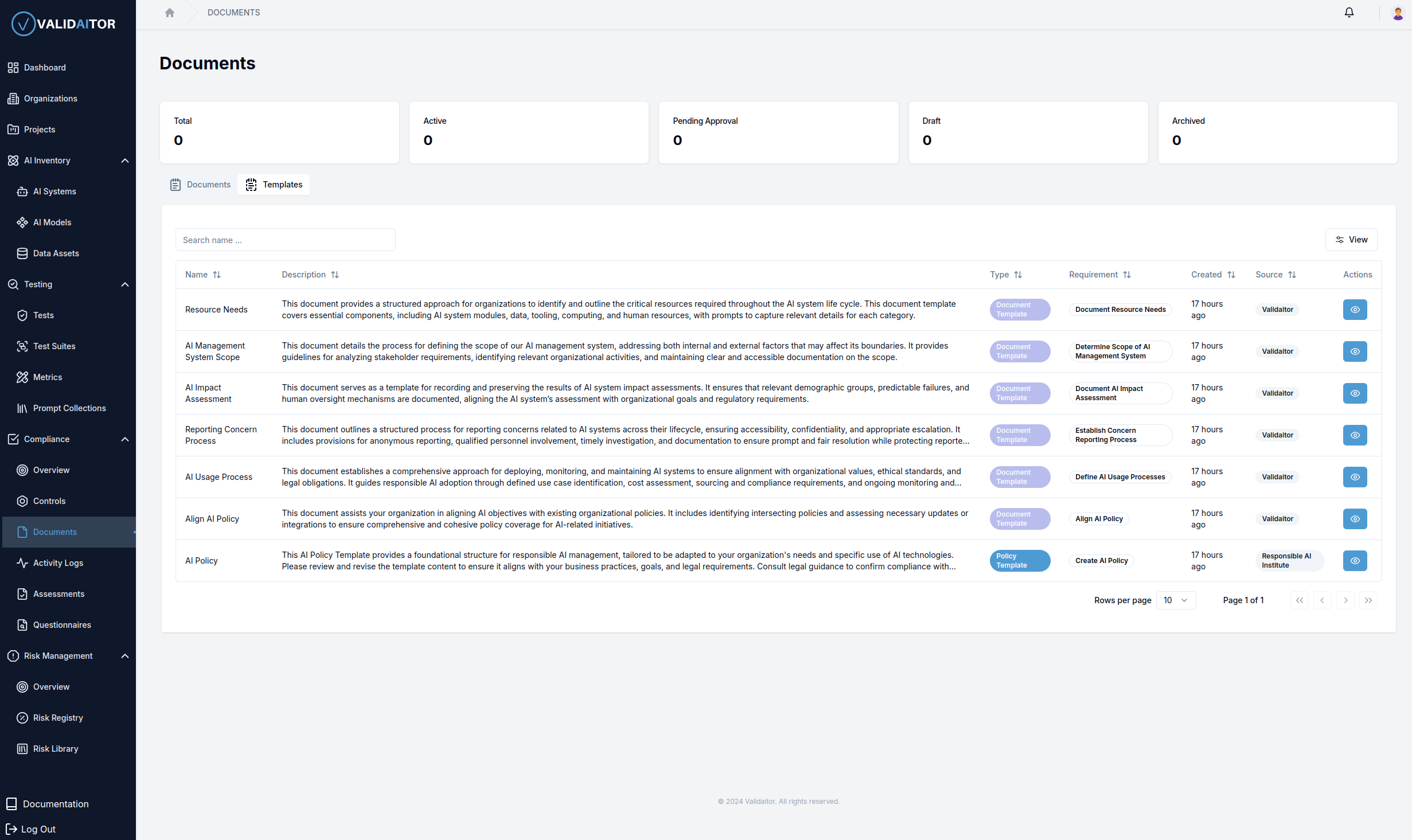
Task: View the AI Policy template details
Action: (1354, 560)
